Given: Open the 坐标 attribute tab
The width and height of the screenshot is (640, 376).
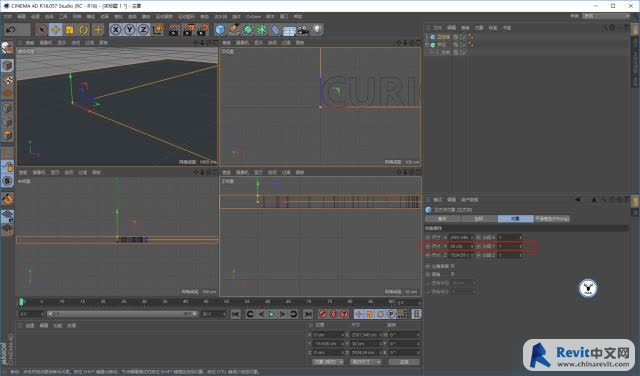Looking at the screenshot, I should (x=478, y=219).
